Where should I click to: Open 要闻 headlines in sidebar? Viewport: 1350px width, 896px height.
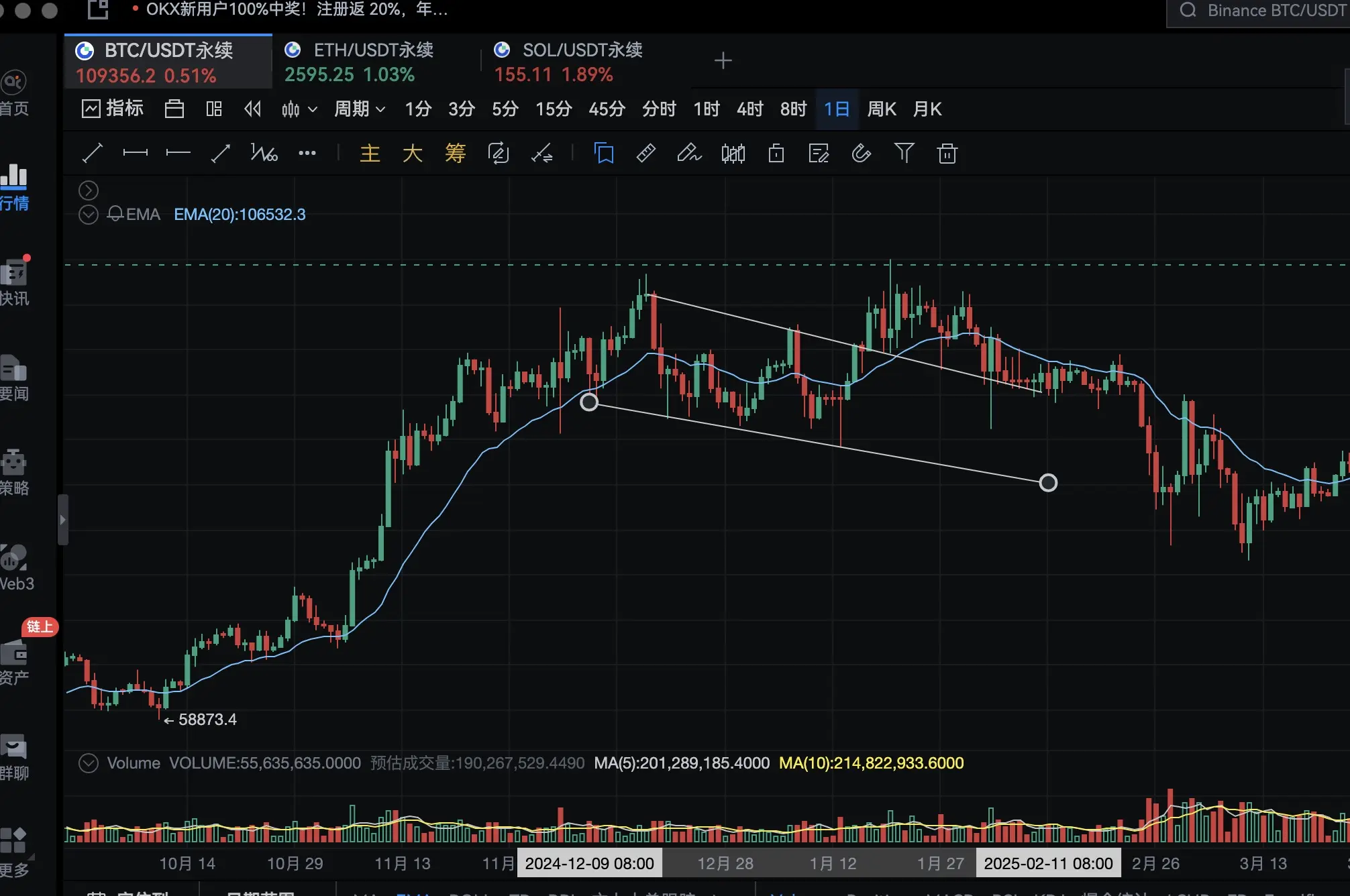tap(14, 379)
